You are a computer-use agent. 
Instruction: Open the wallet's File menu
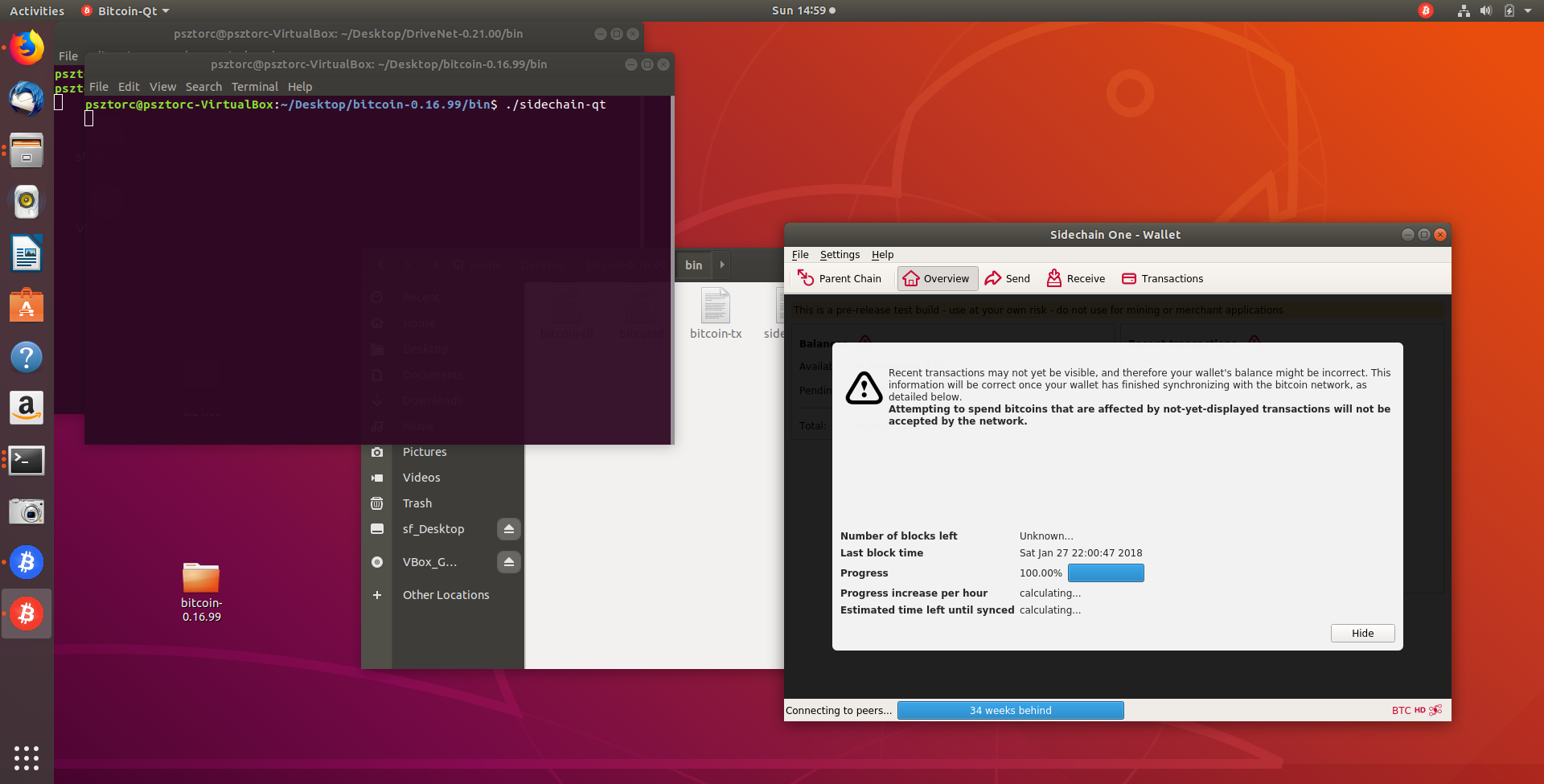pyautogui.click(x=800, y=254)
